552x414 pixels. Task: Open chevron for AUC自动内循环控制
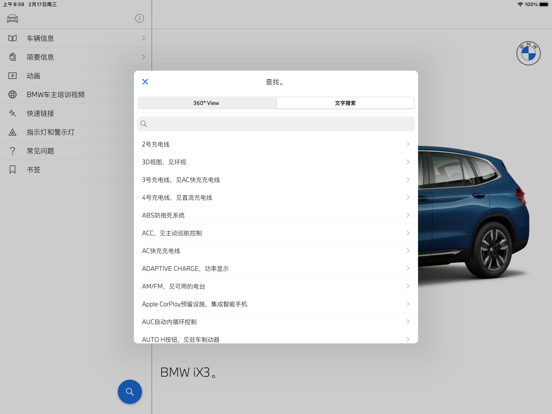coord(408,322)
